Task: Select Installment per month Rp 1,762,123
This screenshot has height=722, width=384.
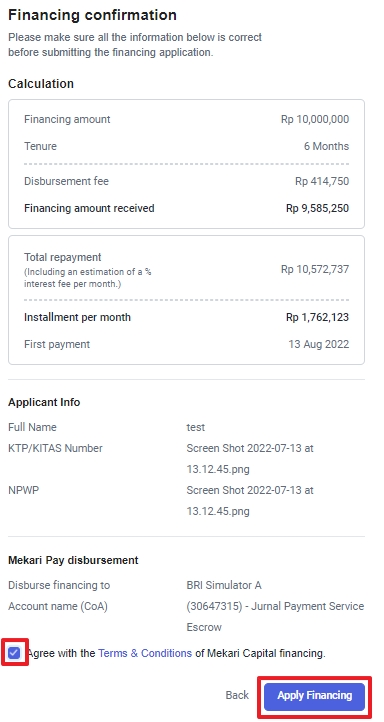Action: (318, 317)
